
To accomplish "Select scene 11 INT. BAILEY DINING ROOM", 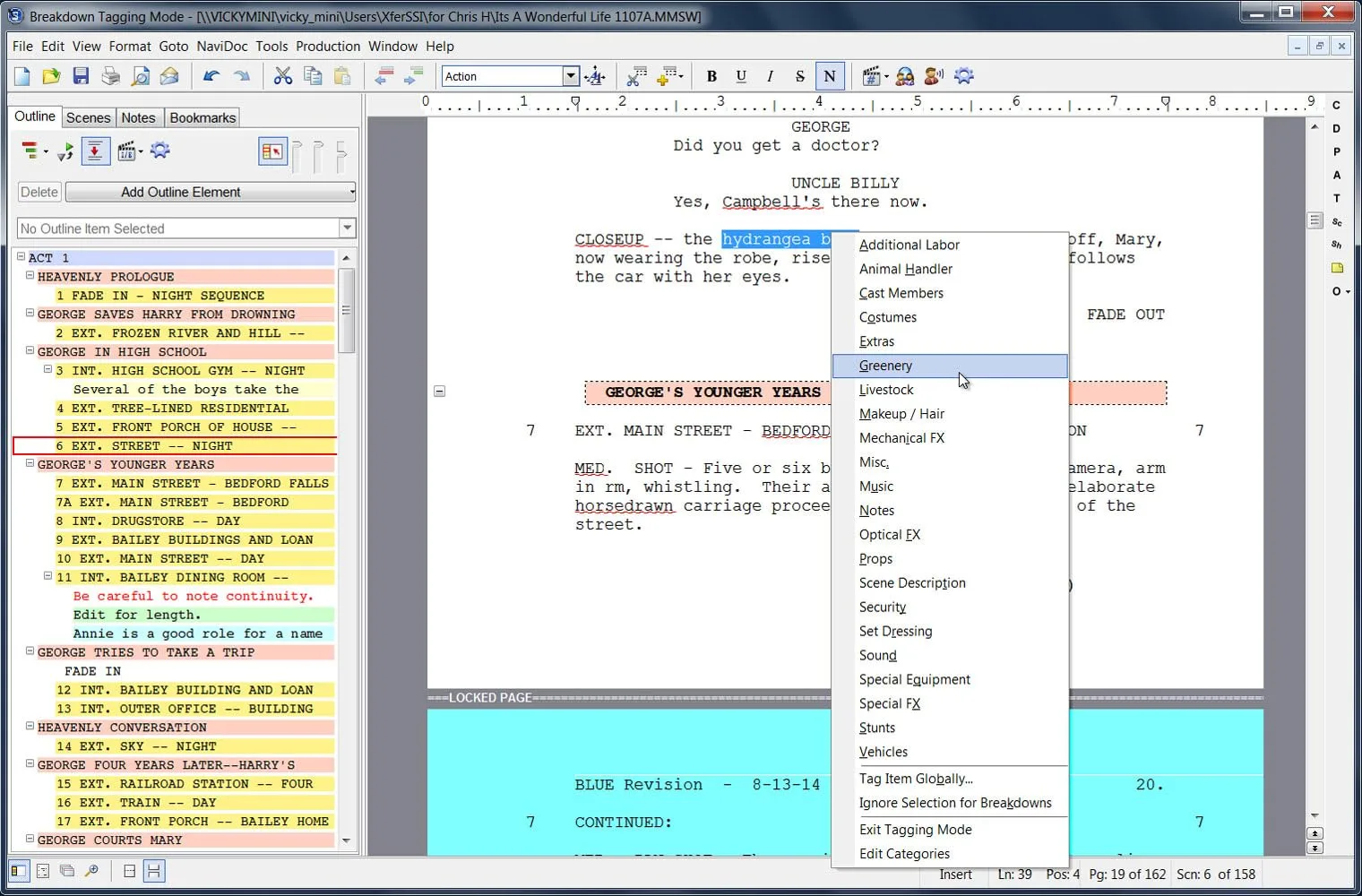I will point(170,577).
